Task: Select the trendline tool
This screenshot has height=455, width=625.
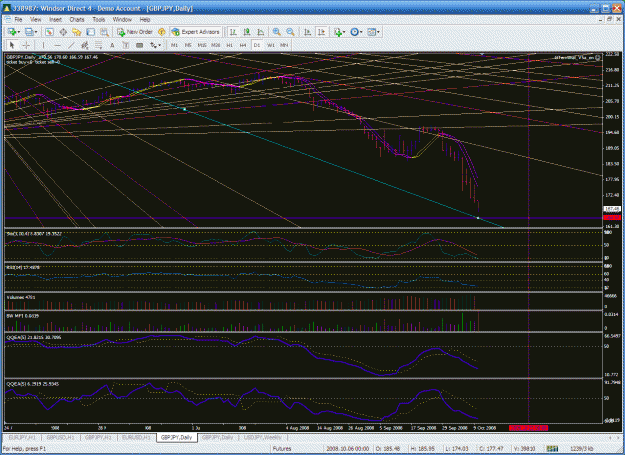Action: (71, 45)
